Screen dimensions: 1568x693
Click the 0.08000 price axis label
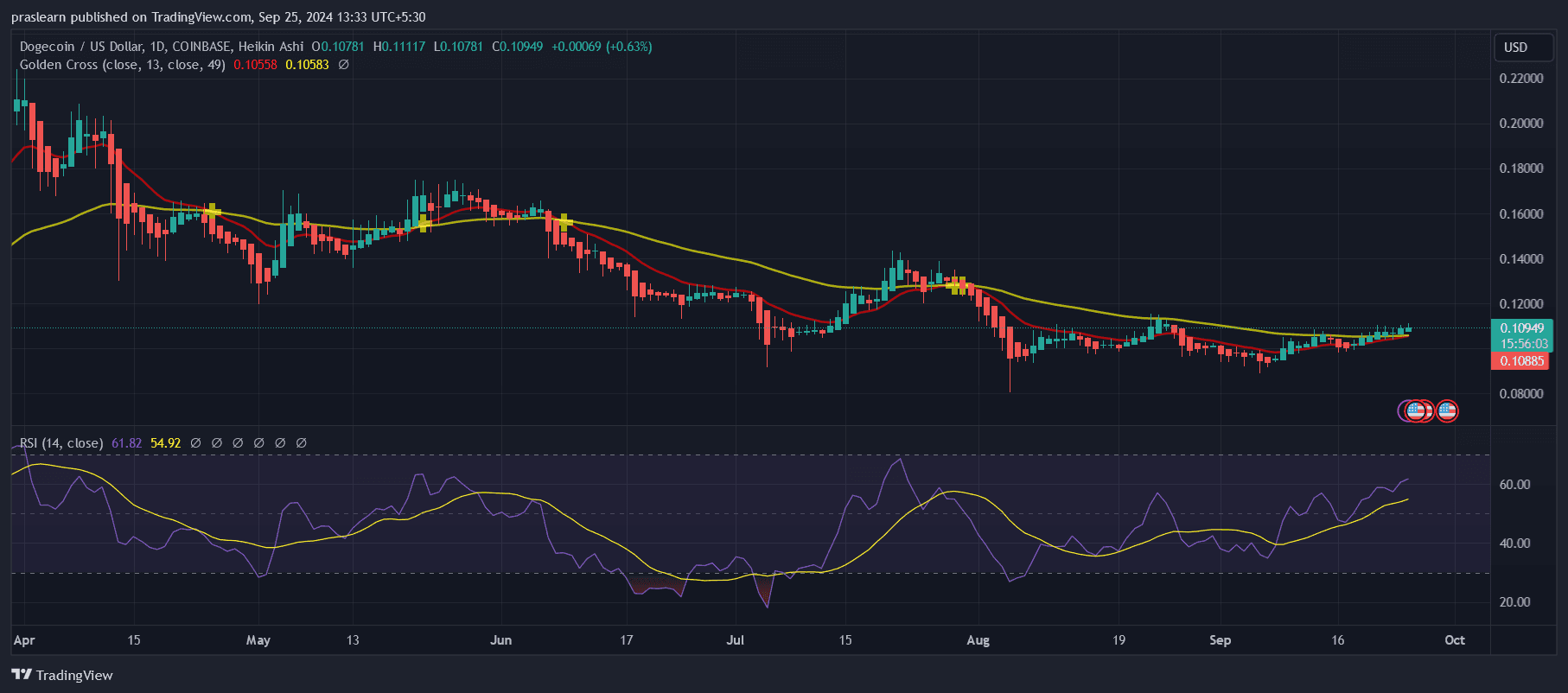(1521, 394)
